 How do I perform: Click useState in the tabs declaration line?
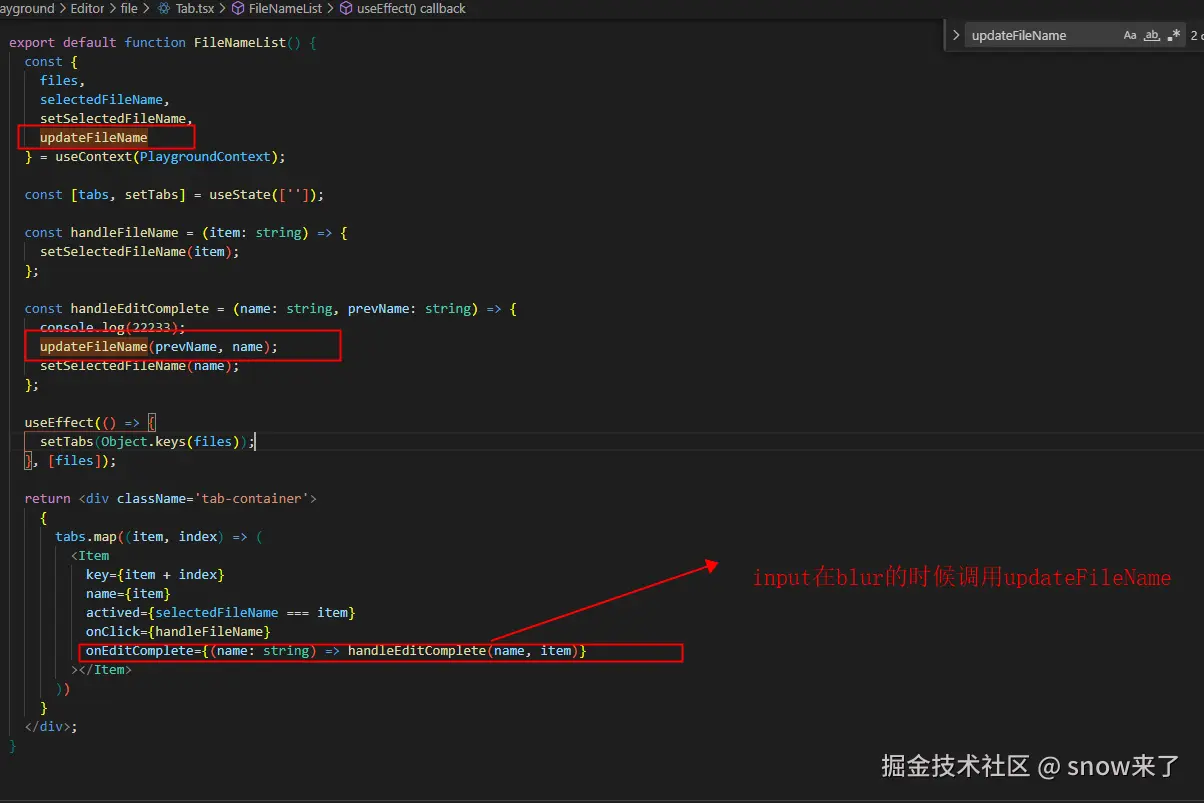(x=240, y=194)
